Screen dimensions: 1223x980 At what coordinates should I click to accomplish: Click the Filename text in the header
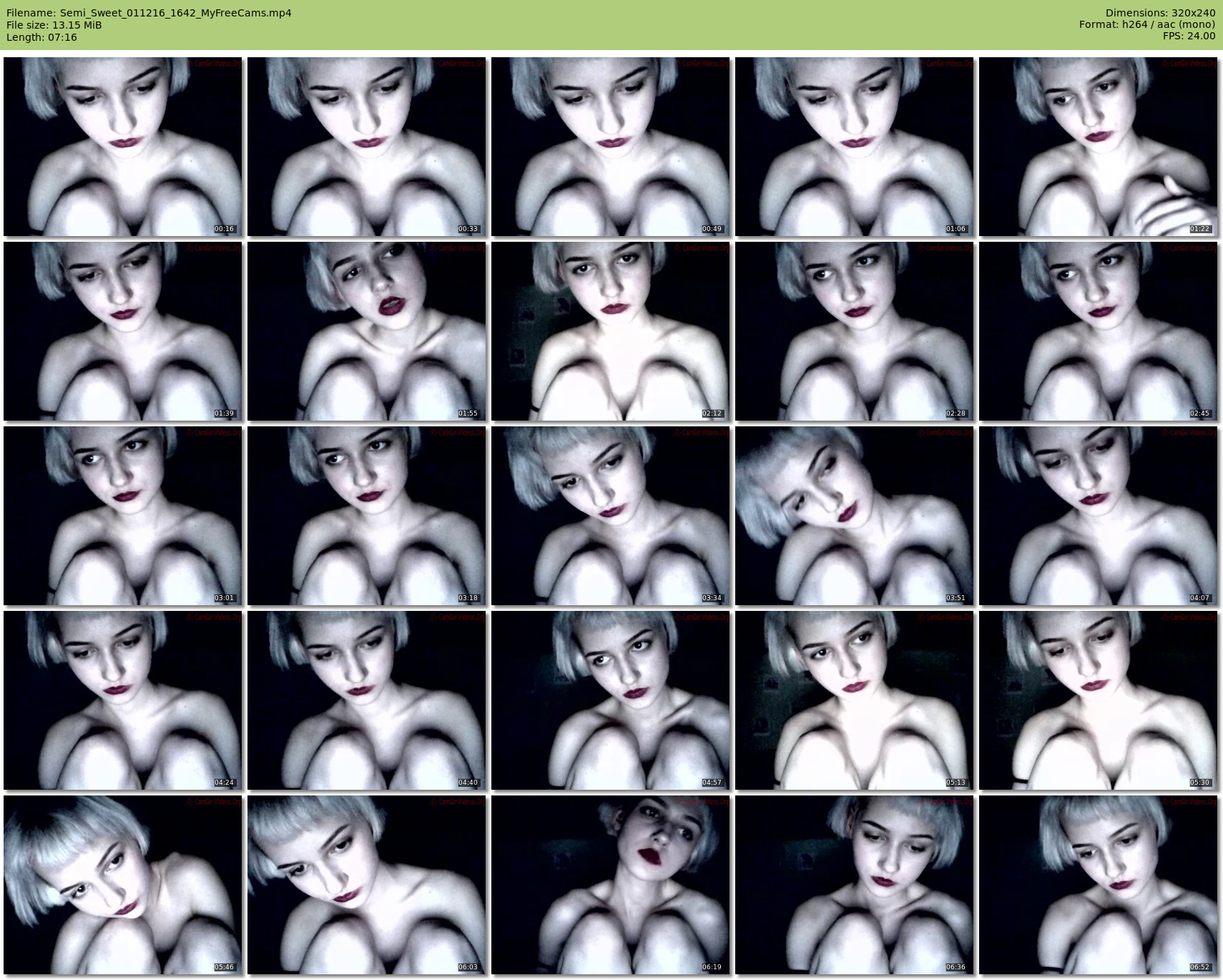[x=149, y=13]
